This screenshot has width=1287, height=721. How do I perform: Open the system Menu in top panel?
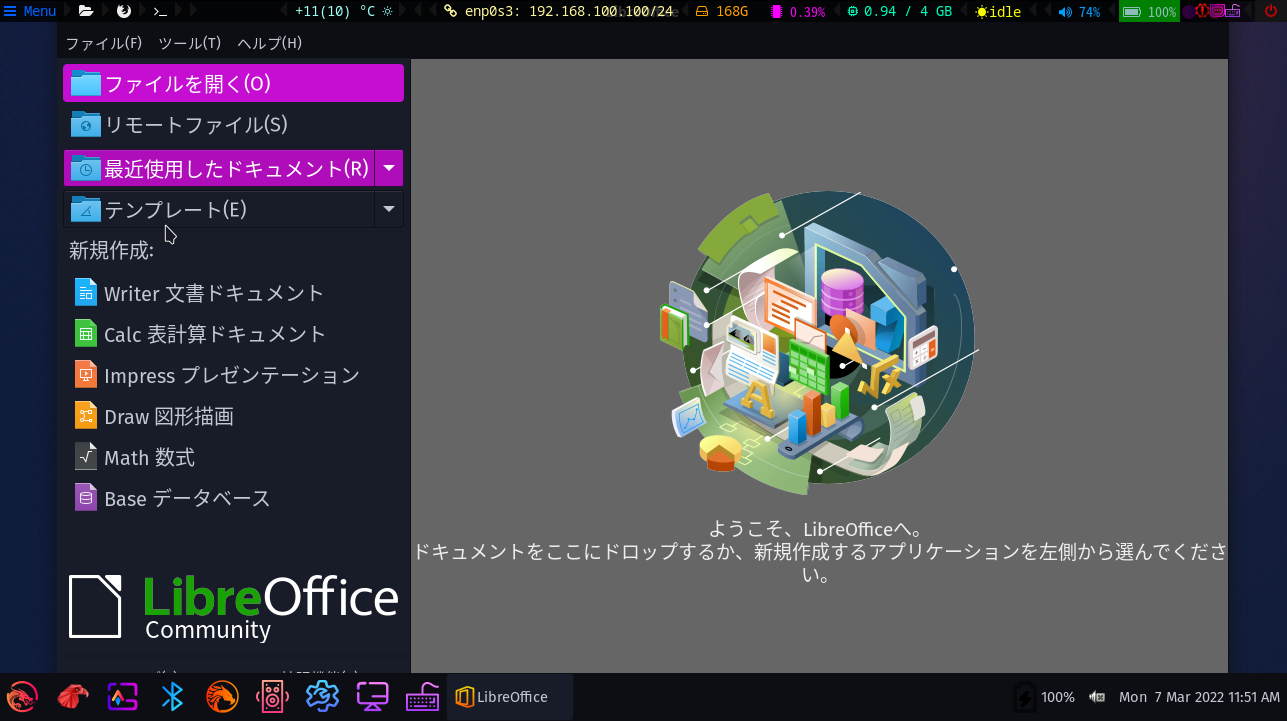[30, 12]
